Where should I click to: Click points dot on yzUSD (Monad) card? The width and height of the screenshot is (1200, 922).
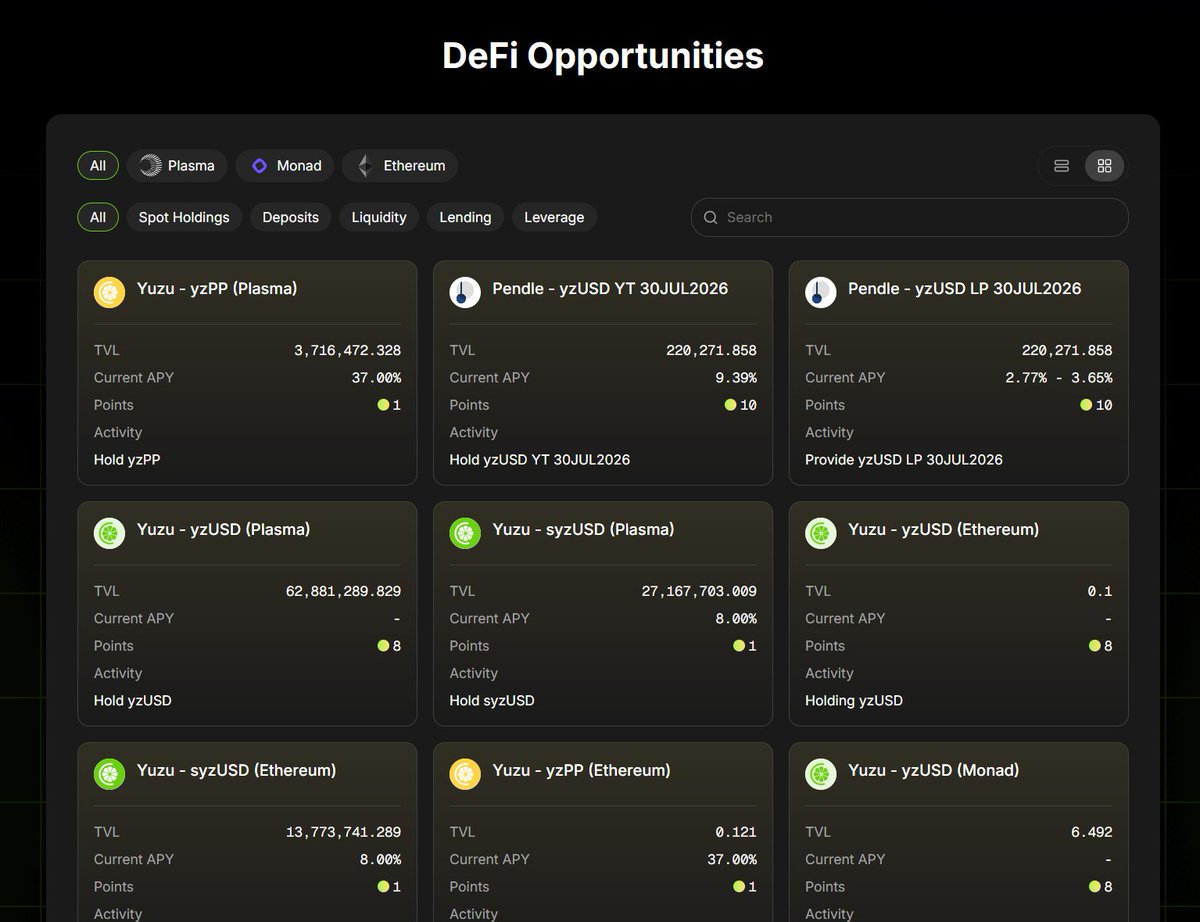tap(1095, 887)
